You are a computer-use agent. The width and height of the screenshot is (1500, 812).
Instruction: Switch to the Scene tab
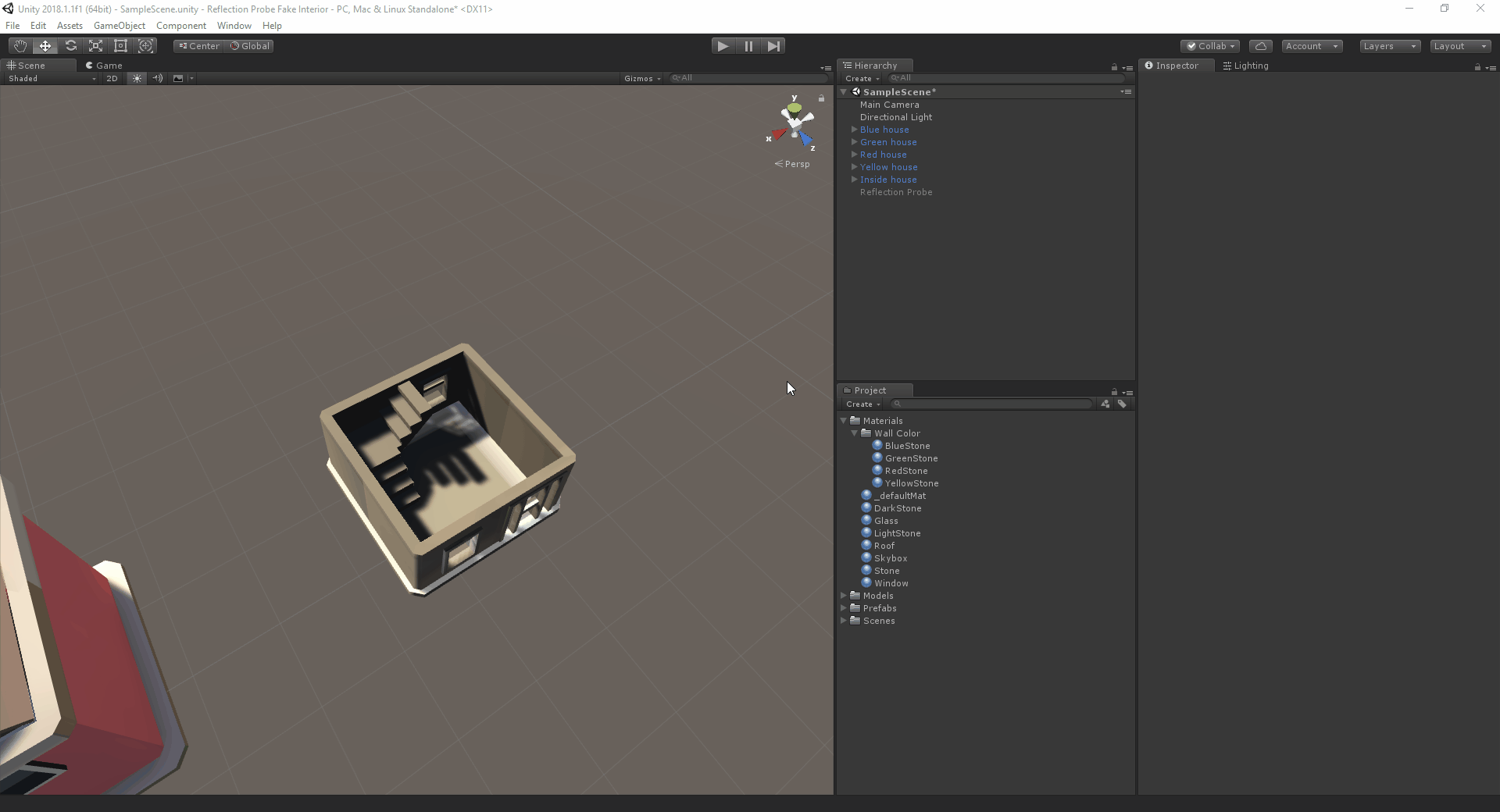pos(38,66)
